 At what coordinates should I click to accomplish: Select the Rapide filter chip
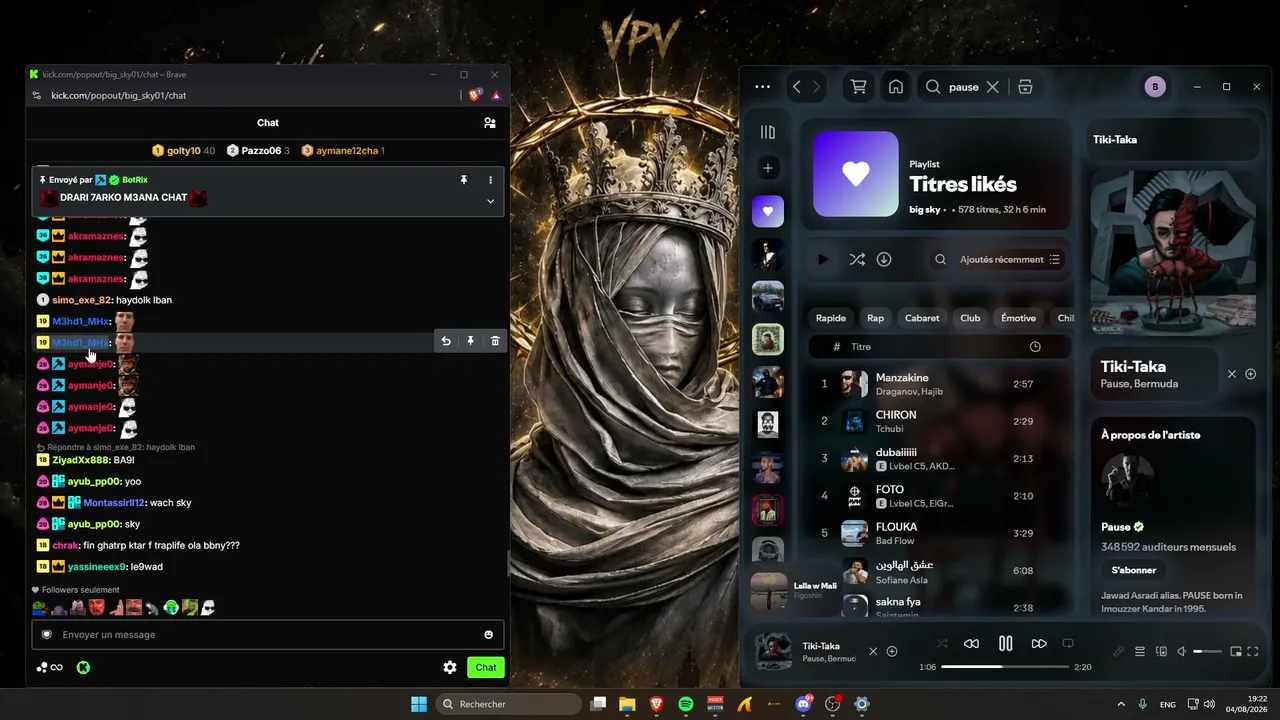pyautogui.click(x=831, y=318)
